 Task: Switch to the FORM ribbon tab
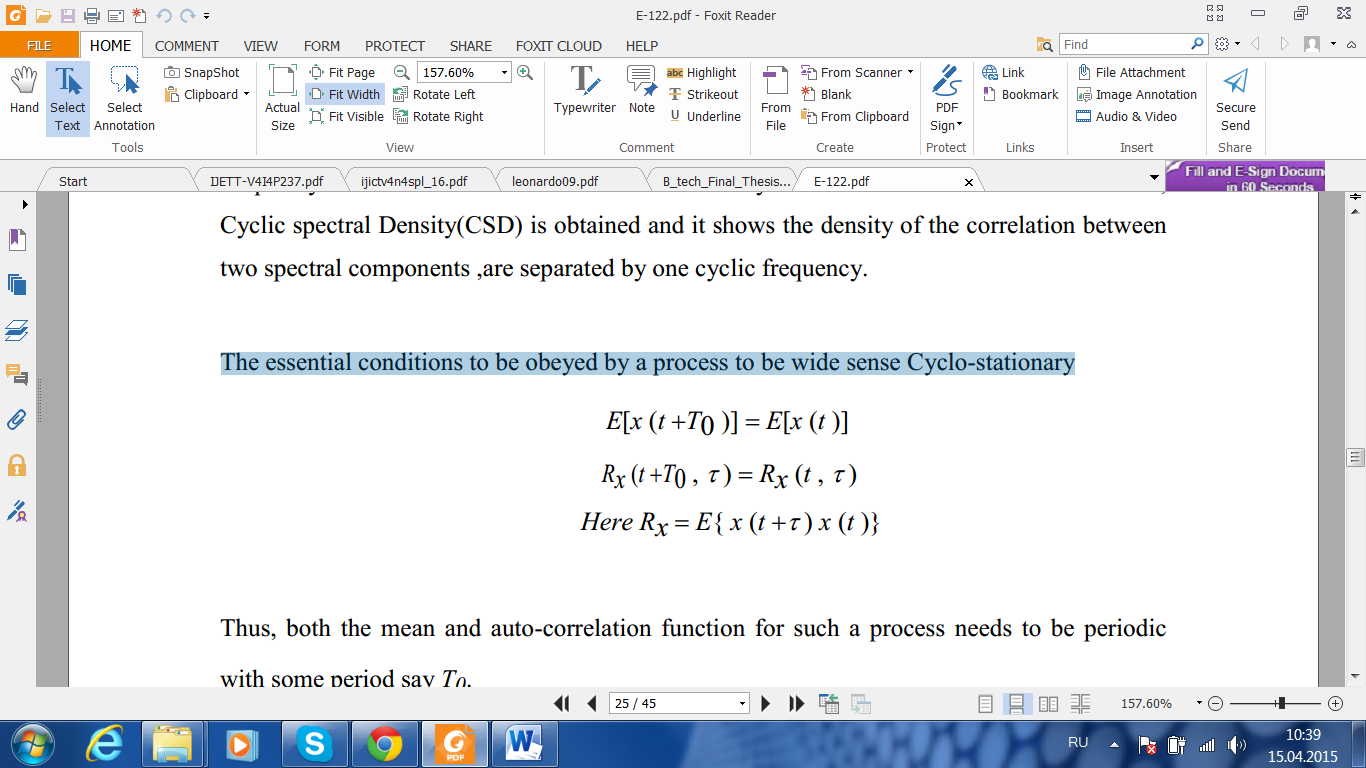click(x=322, y=45)
